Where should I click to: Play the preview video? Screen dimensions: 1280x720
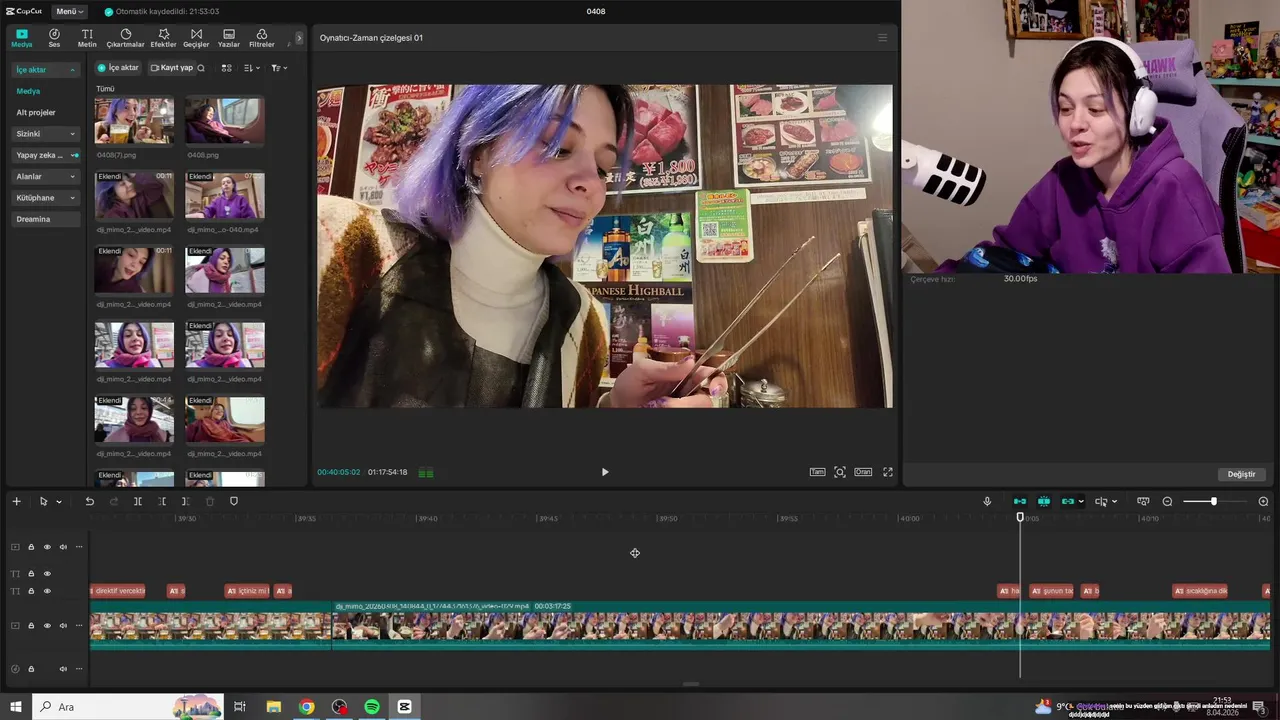coord(604,472)
